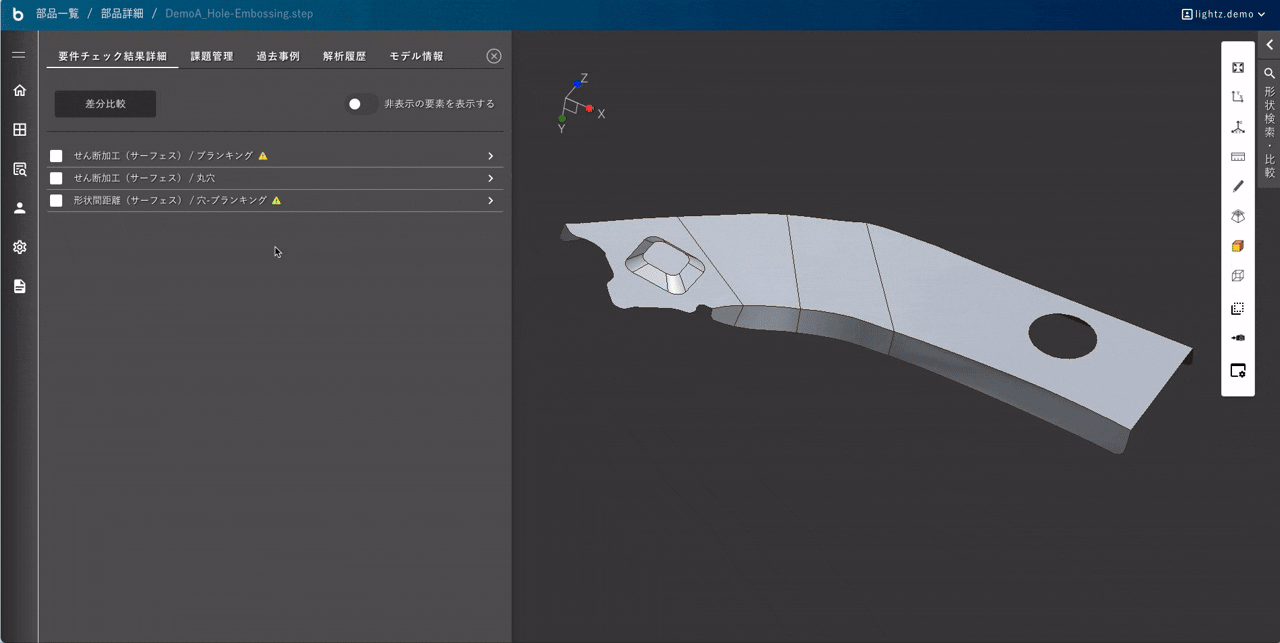The width and height of the screenshot is (1280, 643).
Task: Check the せん断加工 / 丸穴 checkbox
Action: point(56,178)
